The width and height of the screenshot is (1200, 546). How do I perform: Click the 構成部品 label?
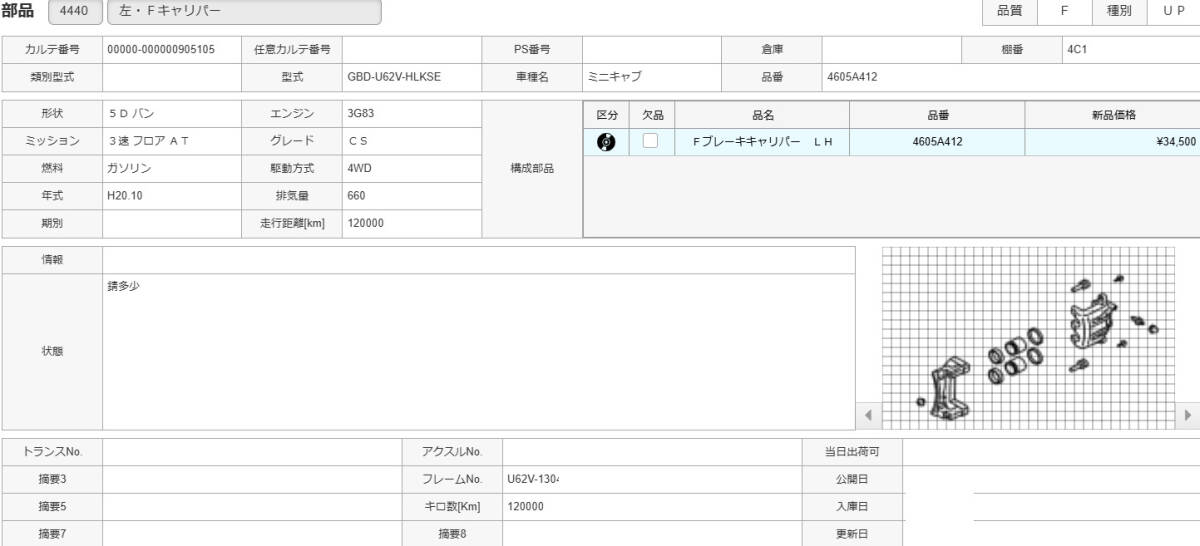tap(532, 169)
